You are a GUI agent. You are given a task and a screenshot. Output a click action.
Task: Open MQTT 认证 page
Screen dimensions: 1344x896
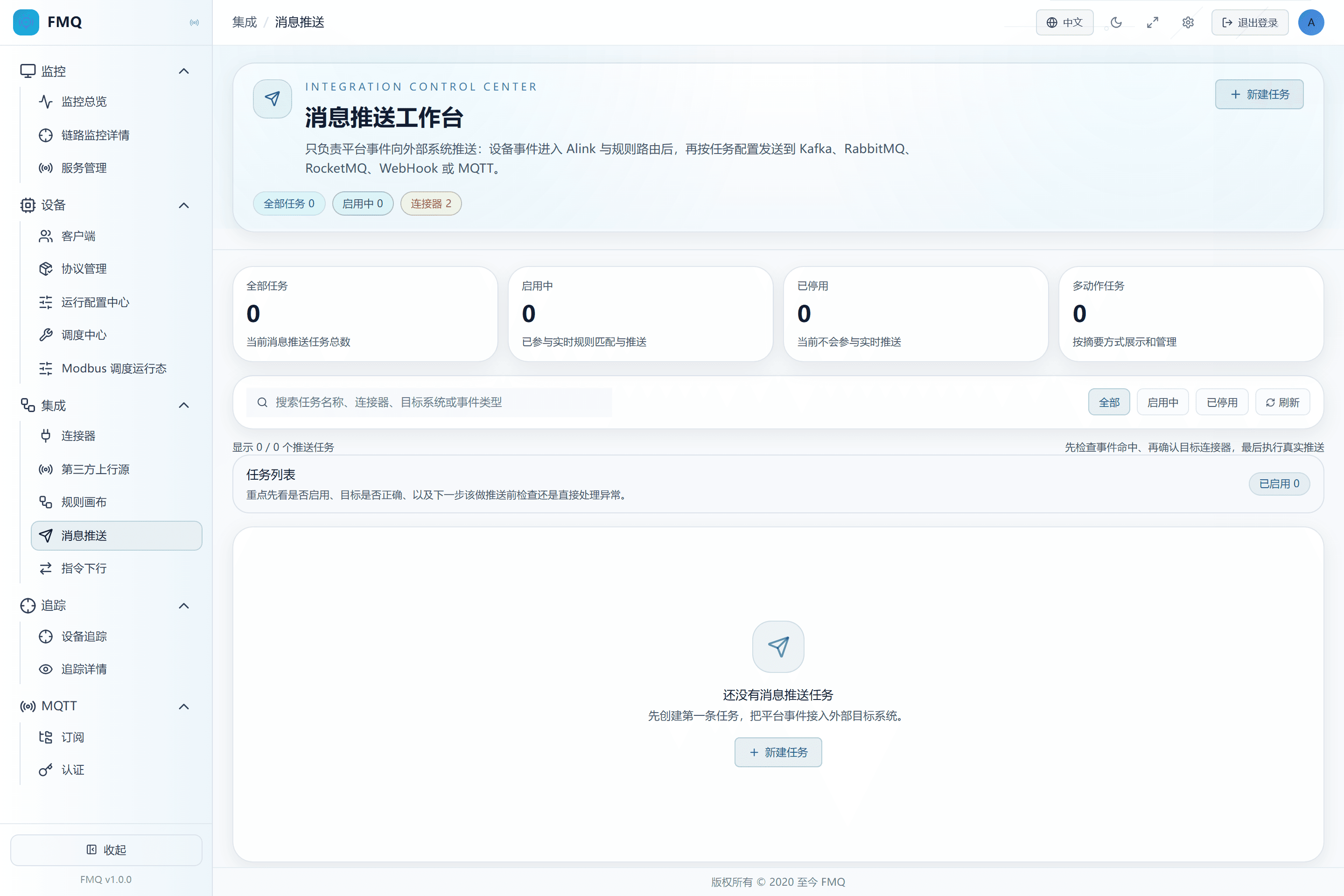[x=117, y=770]
